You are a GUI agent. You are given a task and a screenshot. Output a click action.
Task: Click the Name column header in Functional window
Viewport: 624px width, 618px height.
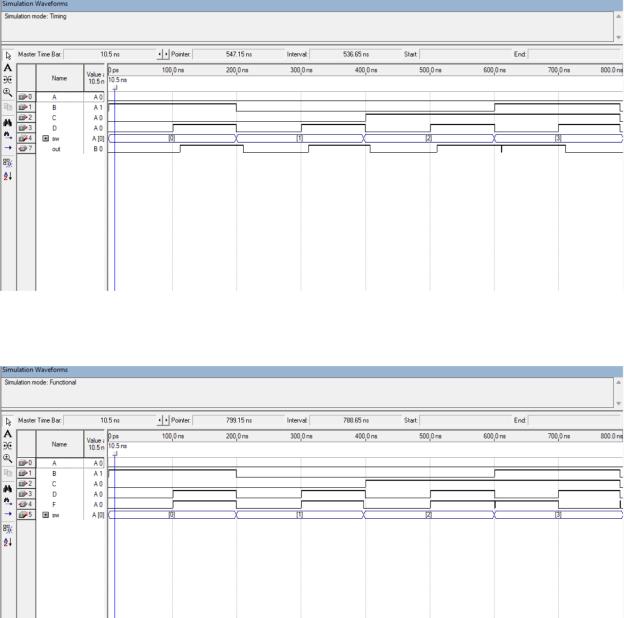(x=60, y=444)
